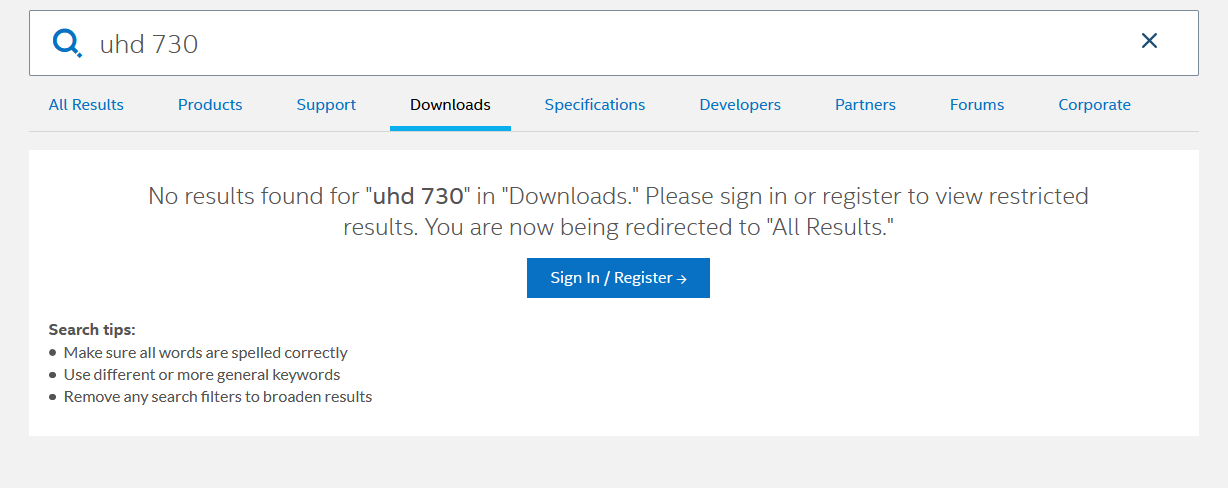This screenshot has height=488, width=1228.
Task: Clear the search with the X icon
Action: [1149, 41]
